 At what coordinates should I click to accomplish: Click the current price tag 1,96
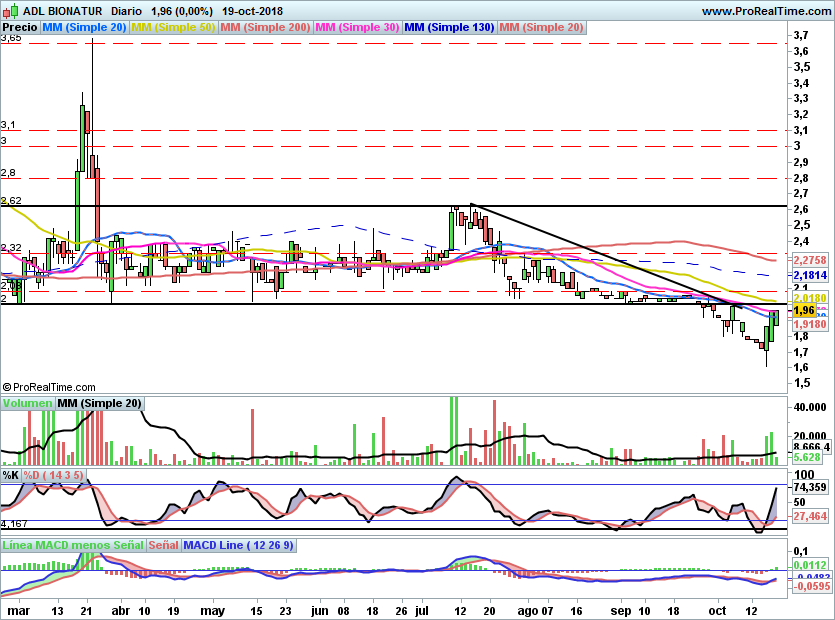point(804,310)
